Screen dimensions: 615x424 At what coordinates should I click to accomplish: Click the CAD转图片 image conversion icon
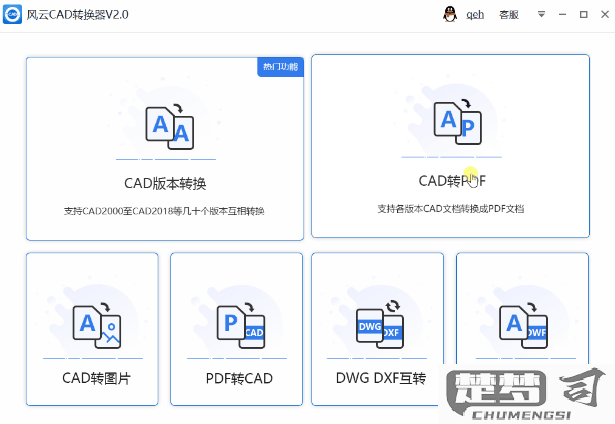pyautogui.click(x=96, y=326)
